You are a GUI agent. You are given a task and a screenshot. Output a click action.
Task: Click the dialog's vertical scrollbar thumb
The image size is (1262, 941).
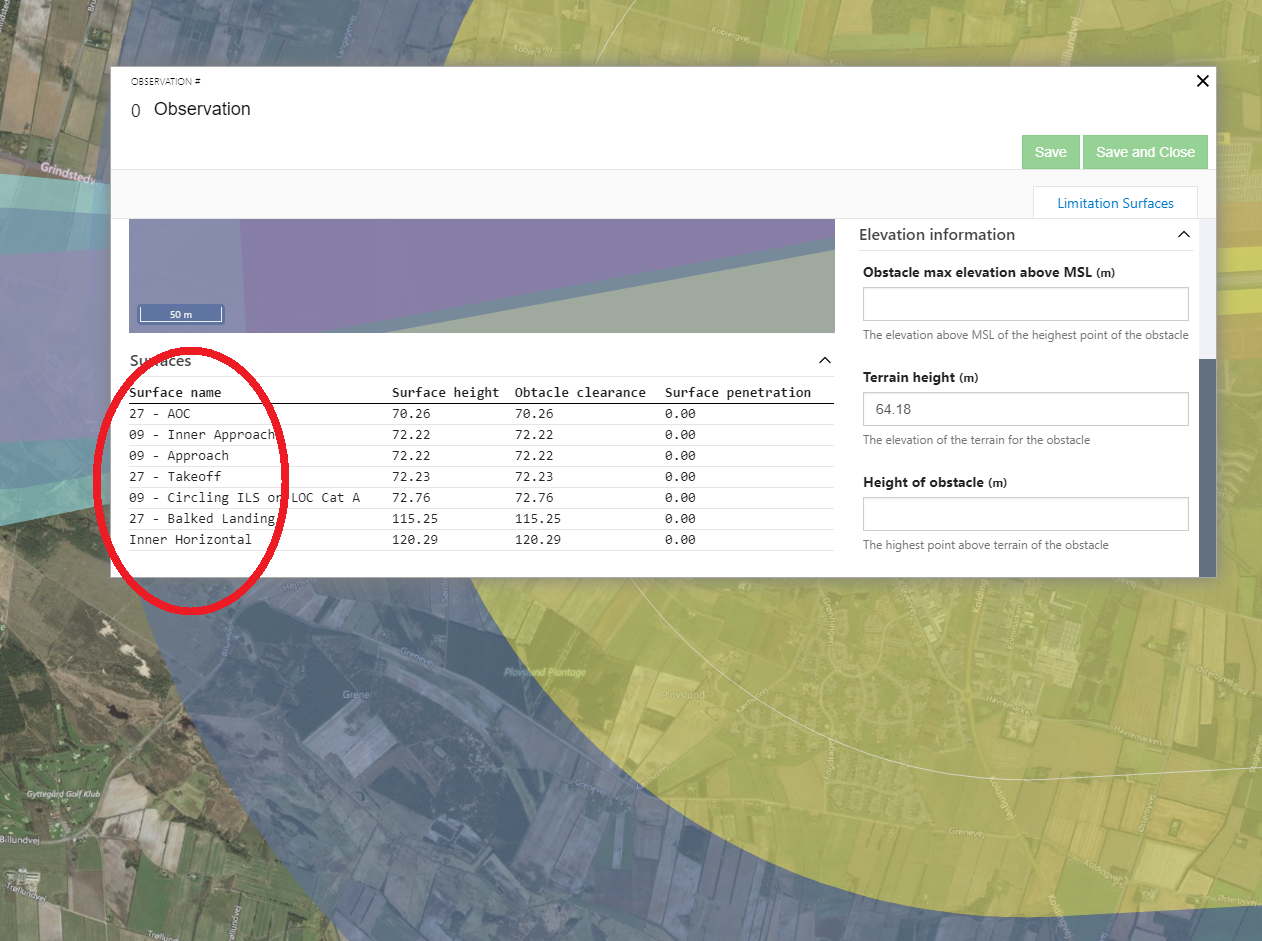1207,467
